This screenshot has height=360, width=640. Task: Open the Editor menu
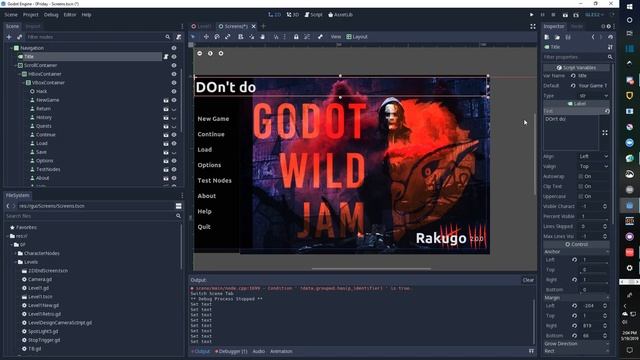click(x=70, y=15)
